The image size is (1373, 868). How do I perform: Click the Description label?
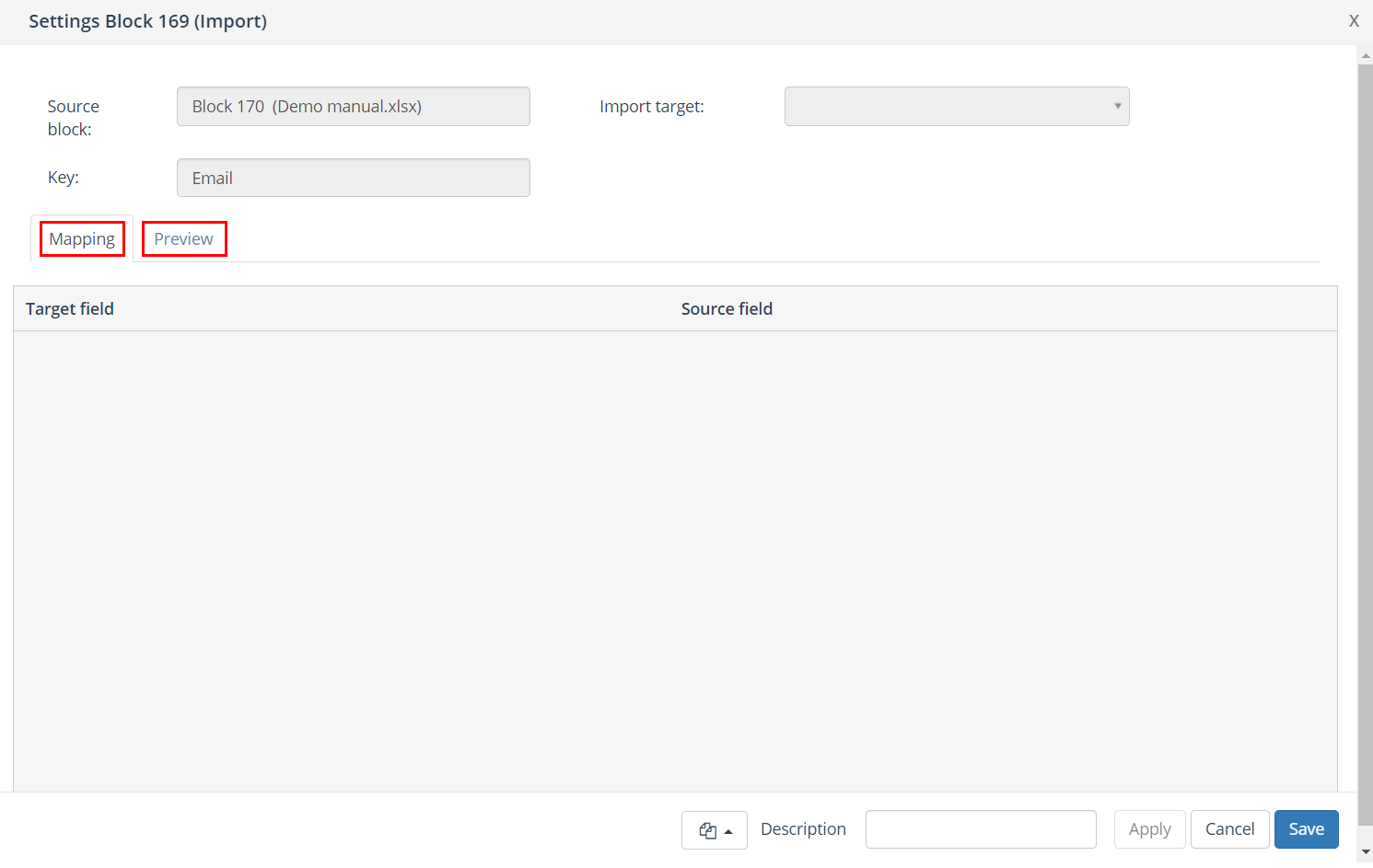(803, 829)
